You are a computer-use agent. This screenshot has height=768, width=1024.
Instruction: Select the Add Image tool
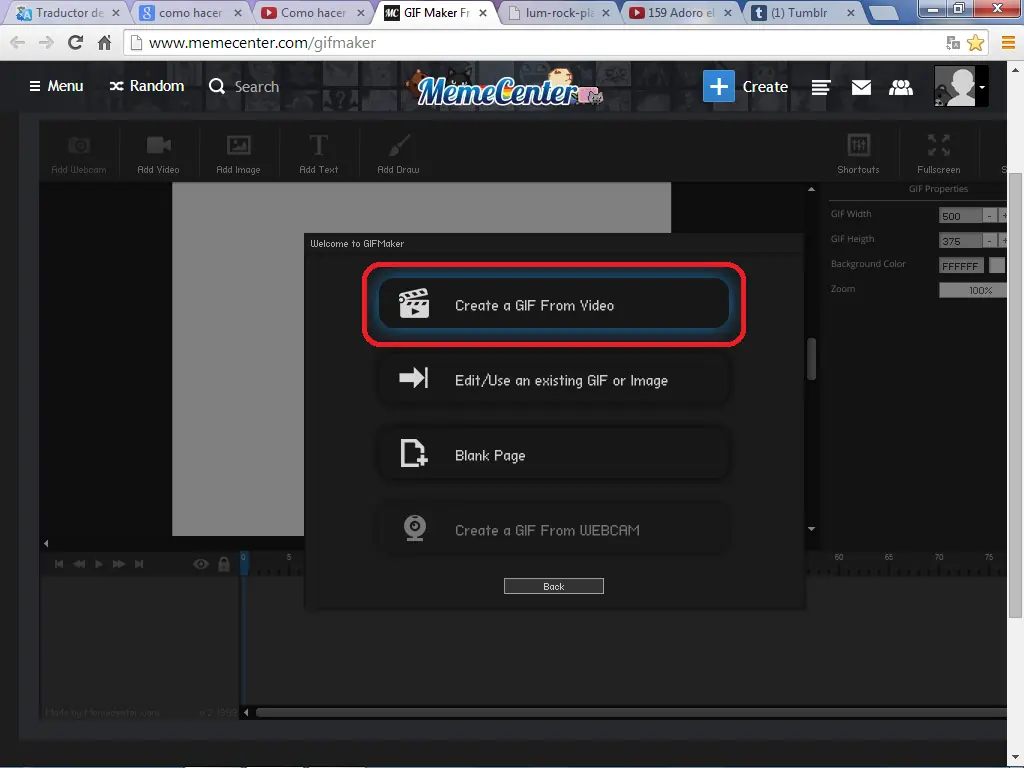click(x=238, y=154)
